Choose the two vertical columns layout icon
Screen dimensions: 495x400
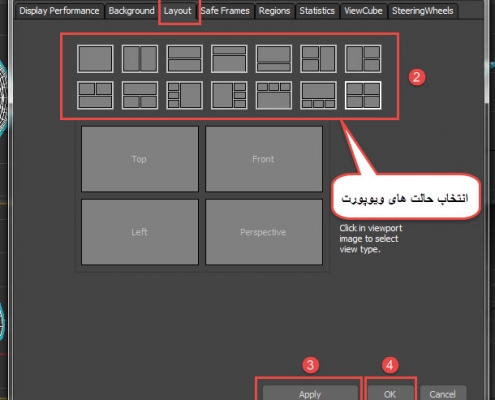pos(140,59)
